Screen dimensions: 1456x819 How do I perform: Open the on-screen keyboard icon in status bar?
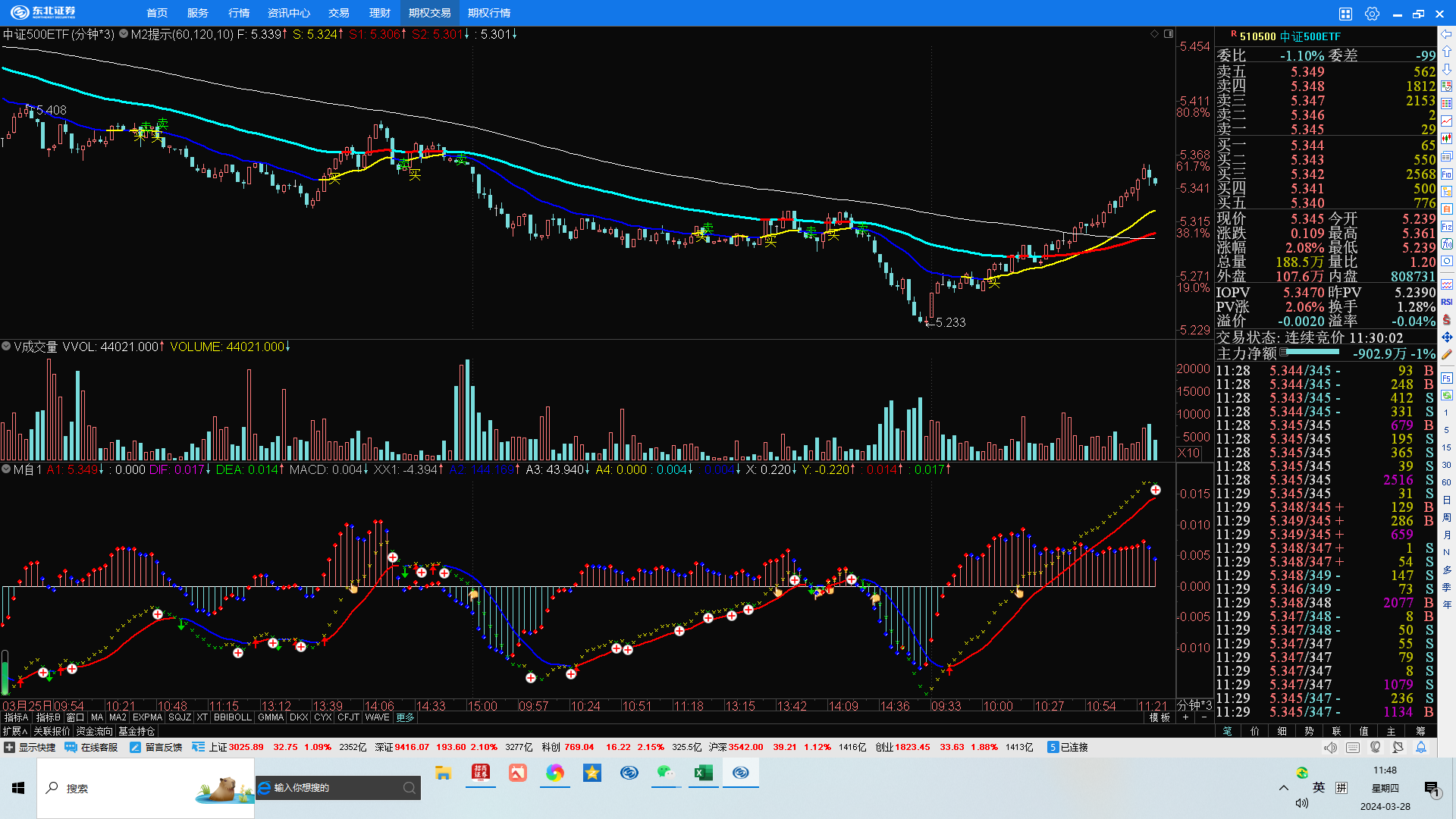1353,748
